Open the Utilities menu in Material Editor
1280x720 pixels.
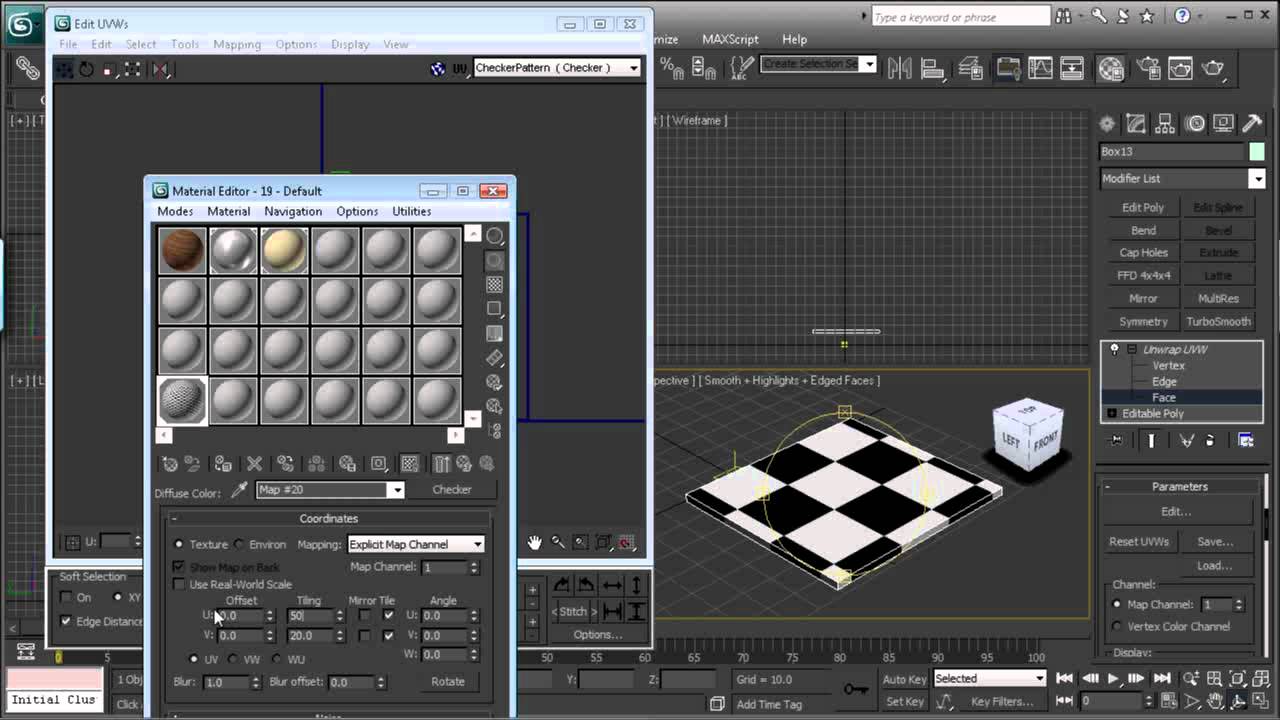412,211
